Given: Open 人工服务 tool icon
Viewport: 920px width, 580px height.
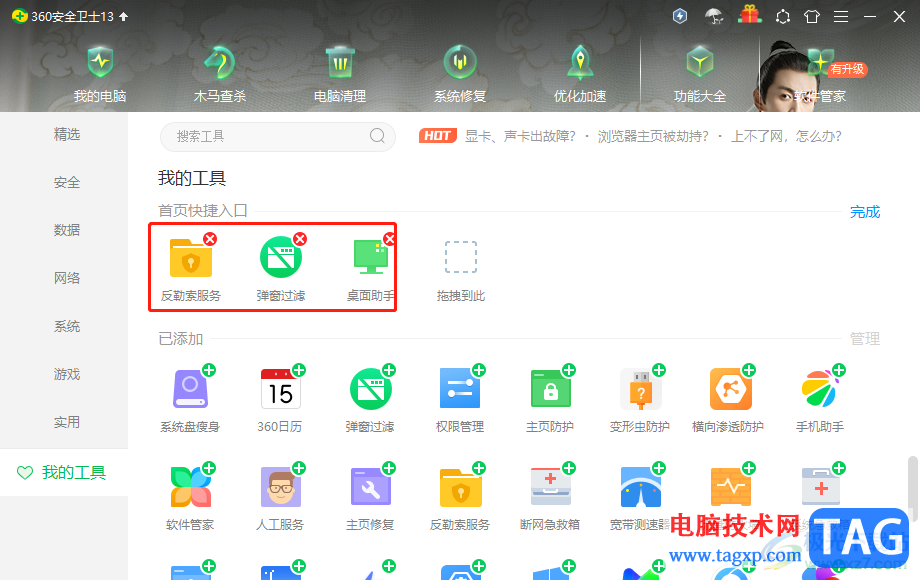Looking at the screenshot, I should [x=280, y=487].
